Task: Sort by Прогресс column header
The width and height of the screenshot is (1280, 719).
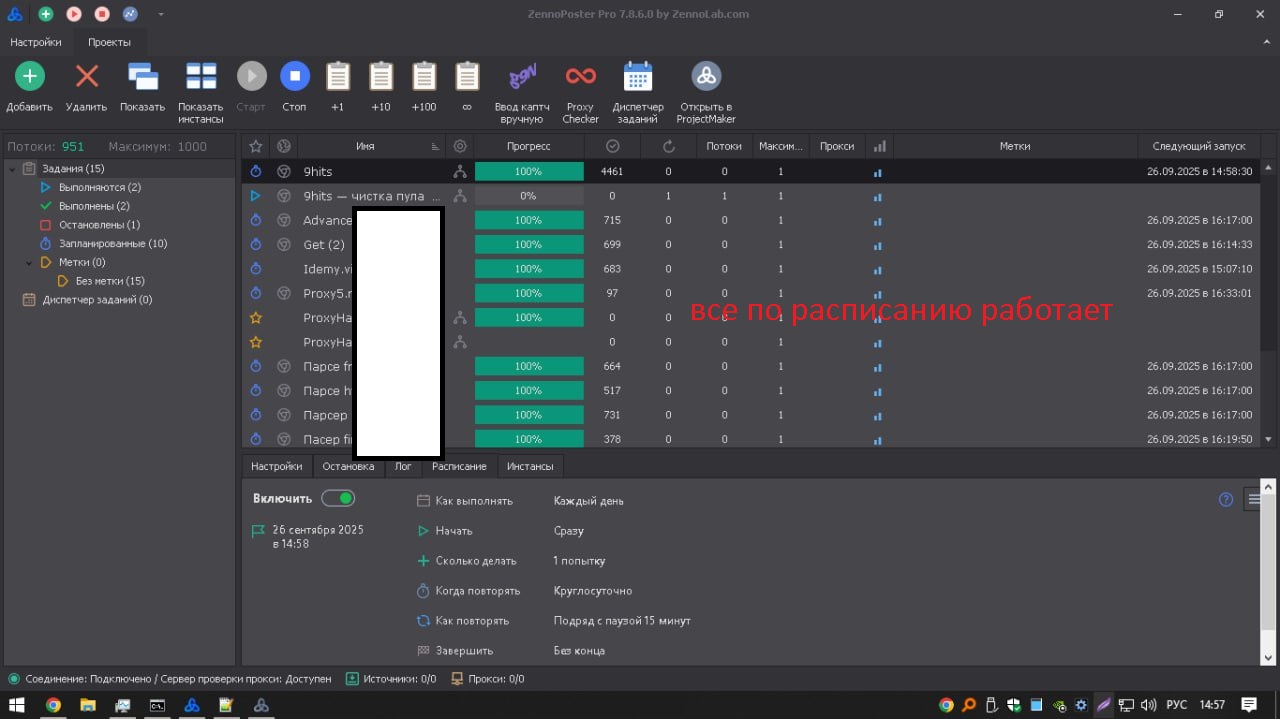Action: click(x=529, y=146)
